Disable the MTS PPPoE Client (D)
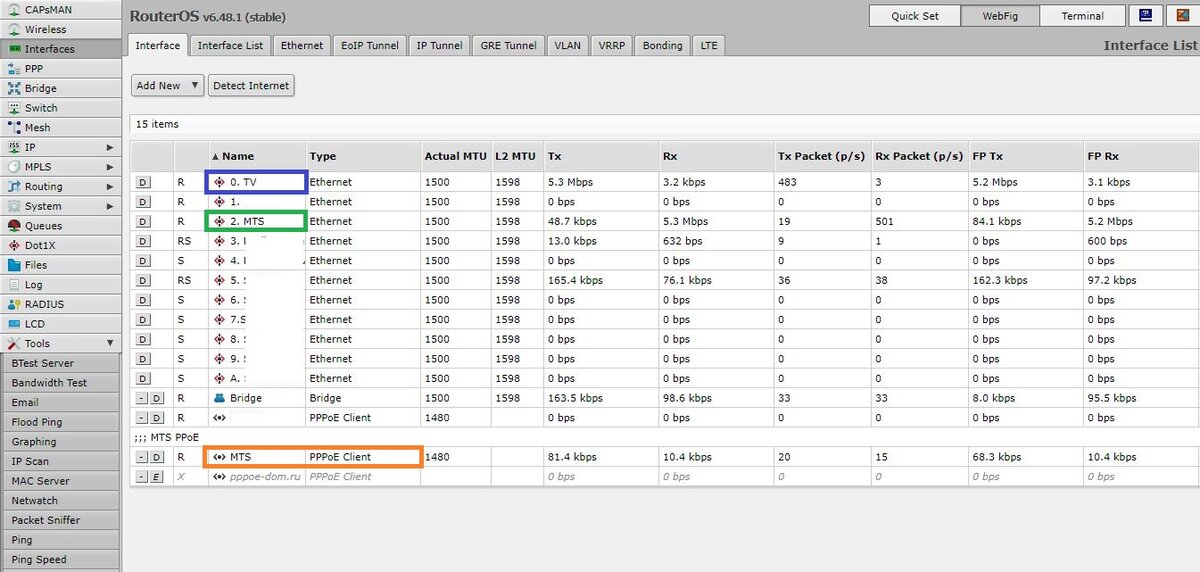The height and width of the screenshot is (572, 1200). click(x=157, y=457)
